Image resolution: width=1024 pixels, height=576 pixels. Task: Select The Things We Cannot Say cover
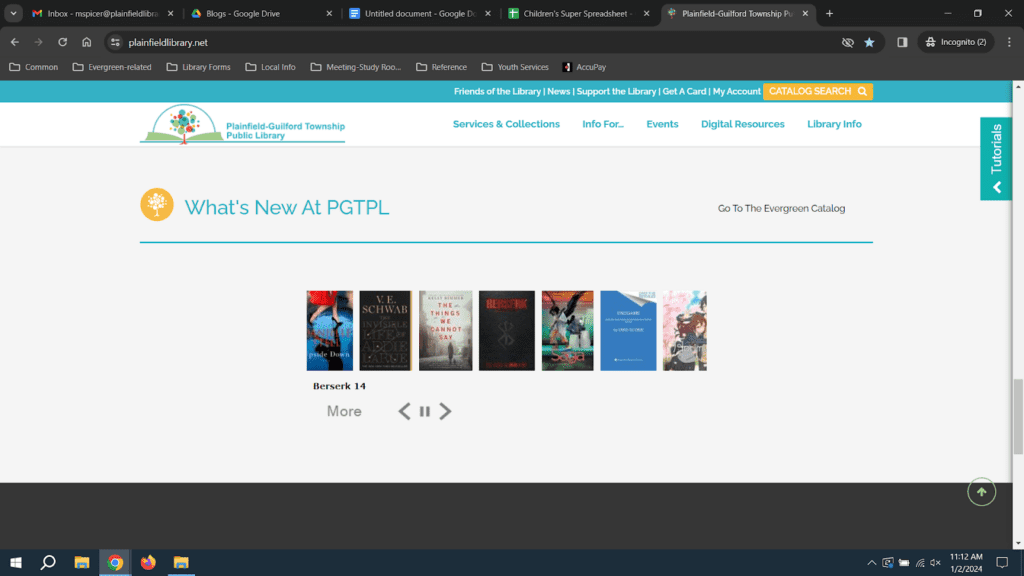click(x=445, y=330)
